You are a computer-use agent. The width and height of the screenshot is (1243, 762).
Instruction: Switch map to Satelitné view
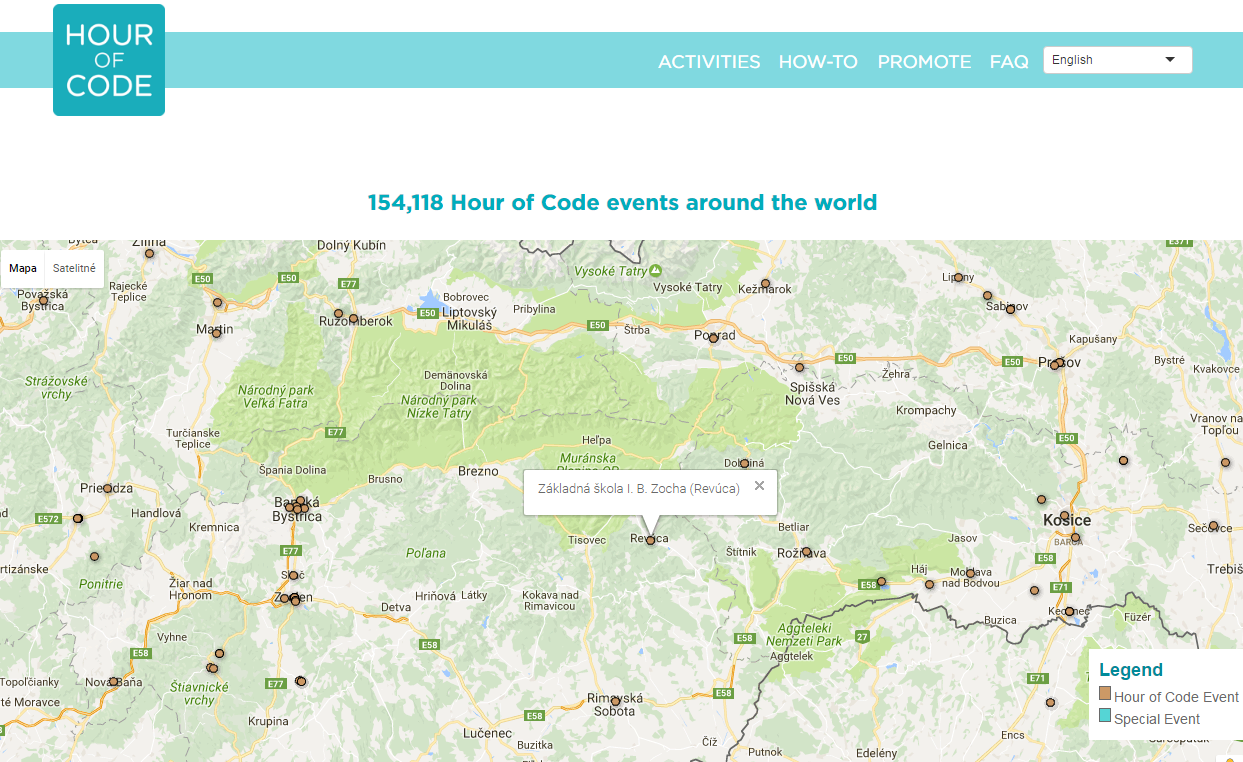74,268
